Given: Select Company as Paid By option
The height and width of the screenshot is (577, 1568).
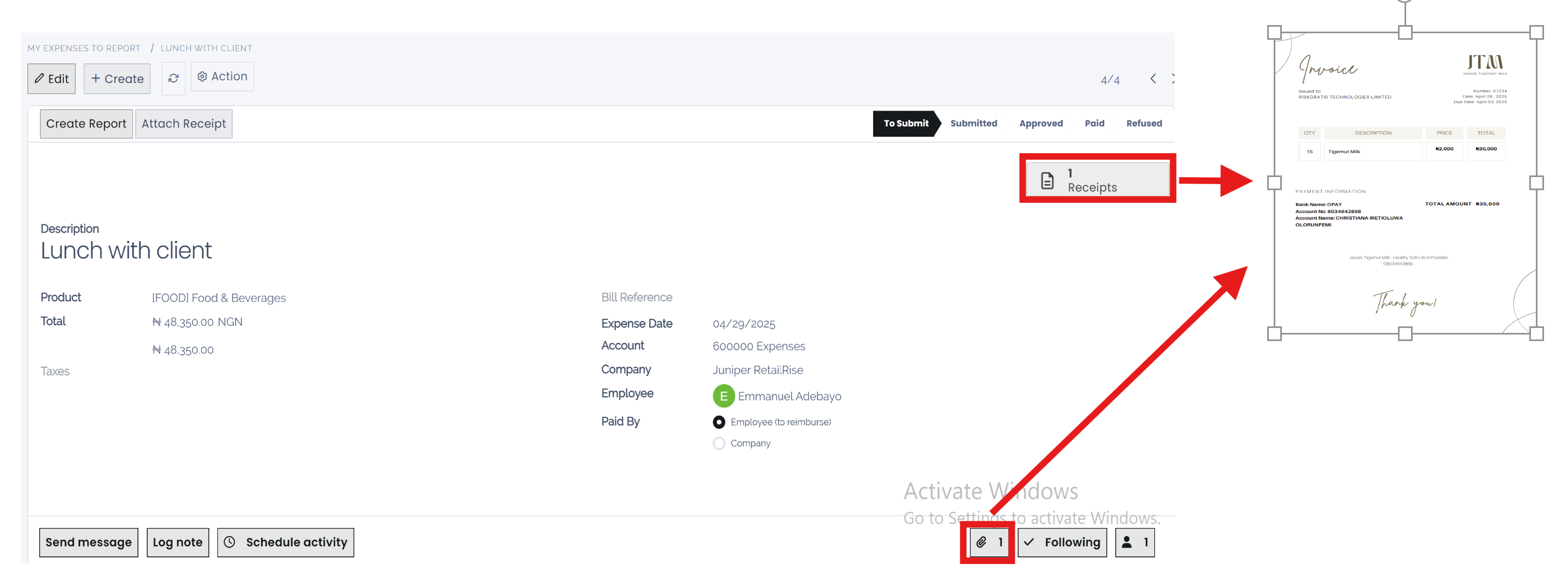Looking at the screenshot, I should click(x=719, y=444).
